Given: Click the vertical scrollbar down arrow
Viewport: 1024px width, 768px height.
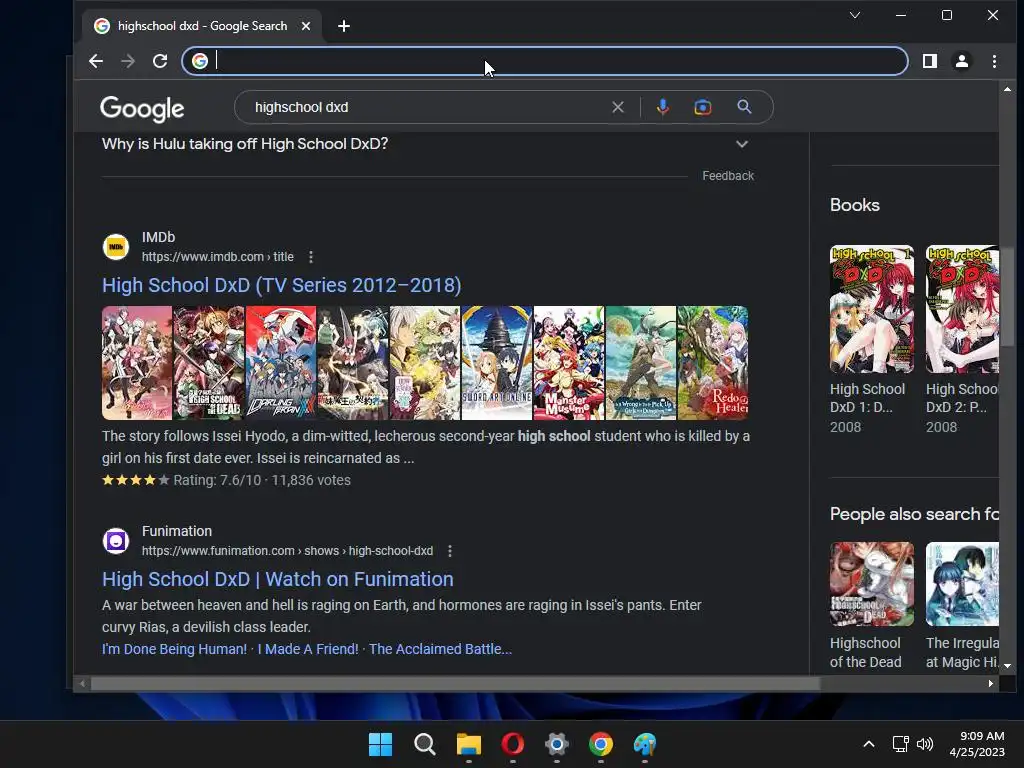Looking at the screenshot, I should coord(1008,666).
